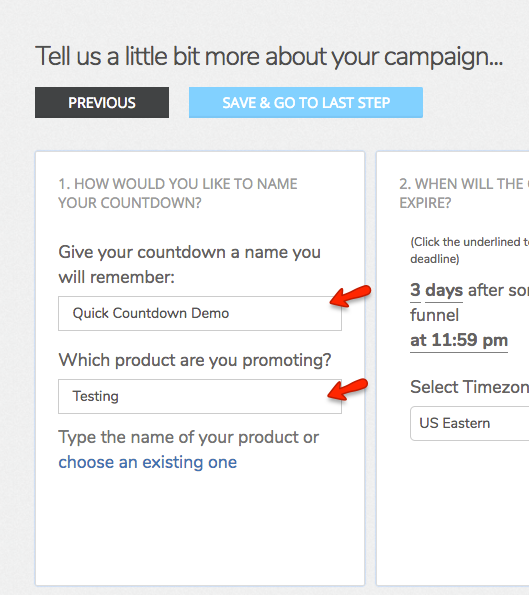Open the choose an existing one link
This screenshot has width=529, height=595.
click(x=148, y=462)
